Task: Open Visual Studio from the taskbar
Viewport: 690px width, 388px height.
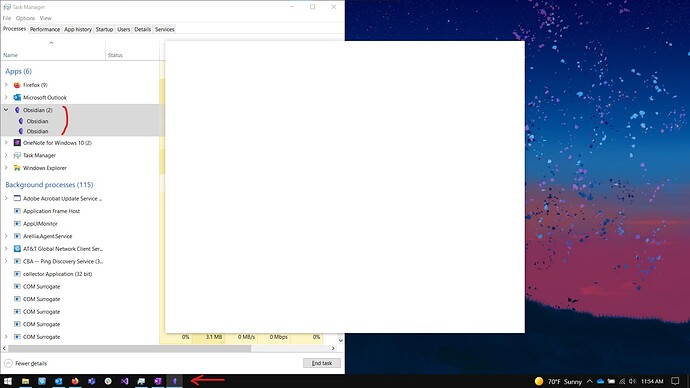Action: click(x=125, y=381)
